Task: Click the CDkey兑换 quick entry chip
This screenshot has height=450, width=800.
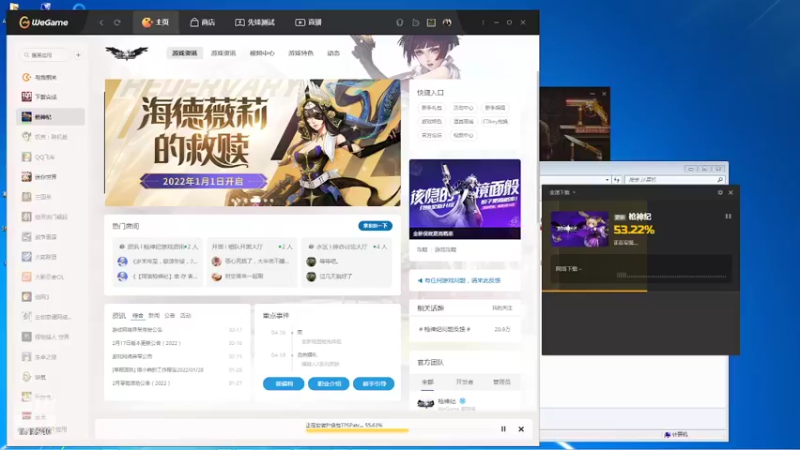Action: 494,121
